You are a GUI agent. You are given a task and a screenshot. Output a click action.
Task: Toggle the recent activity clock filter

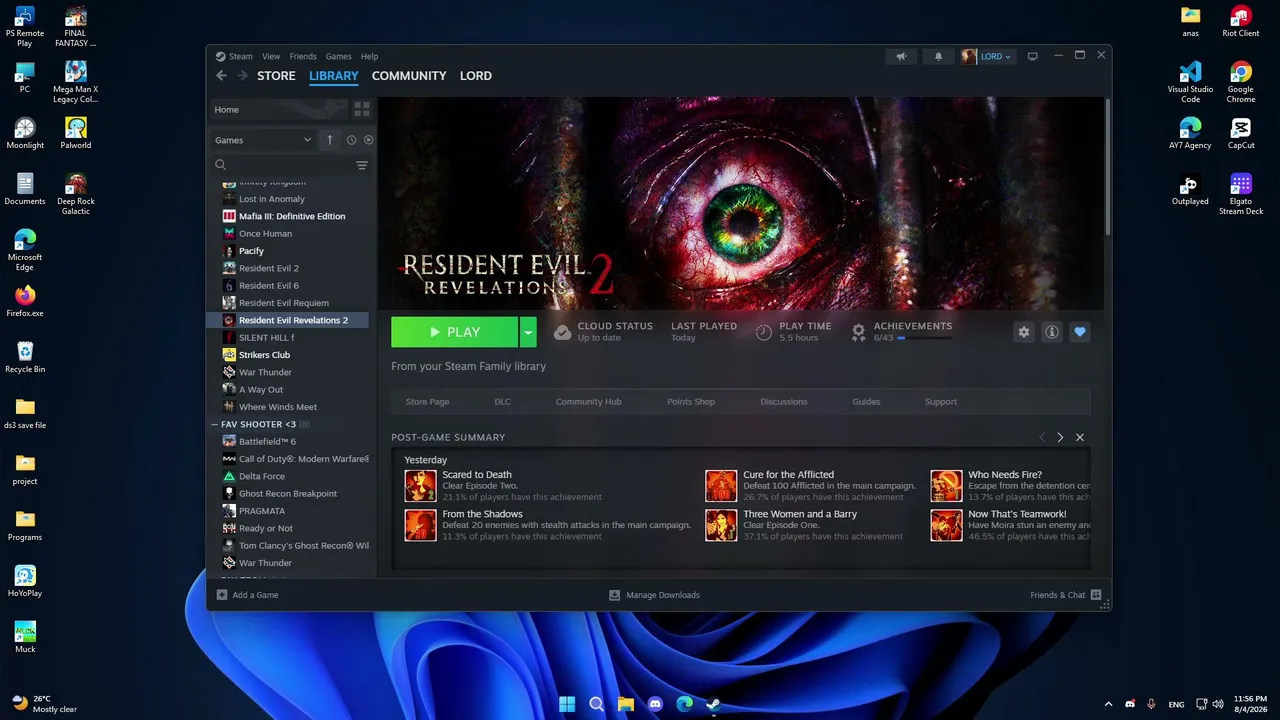click(351, 140)
